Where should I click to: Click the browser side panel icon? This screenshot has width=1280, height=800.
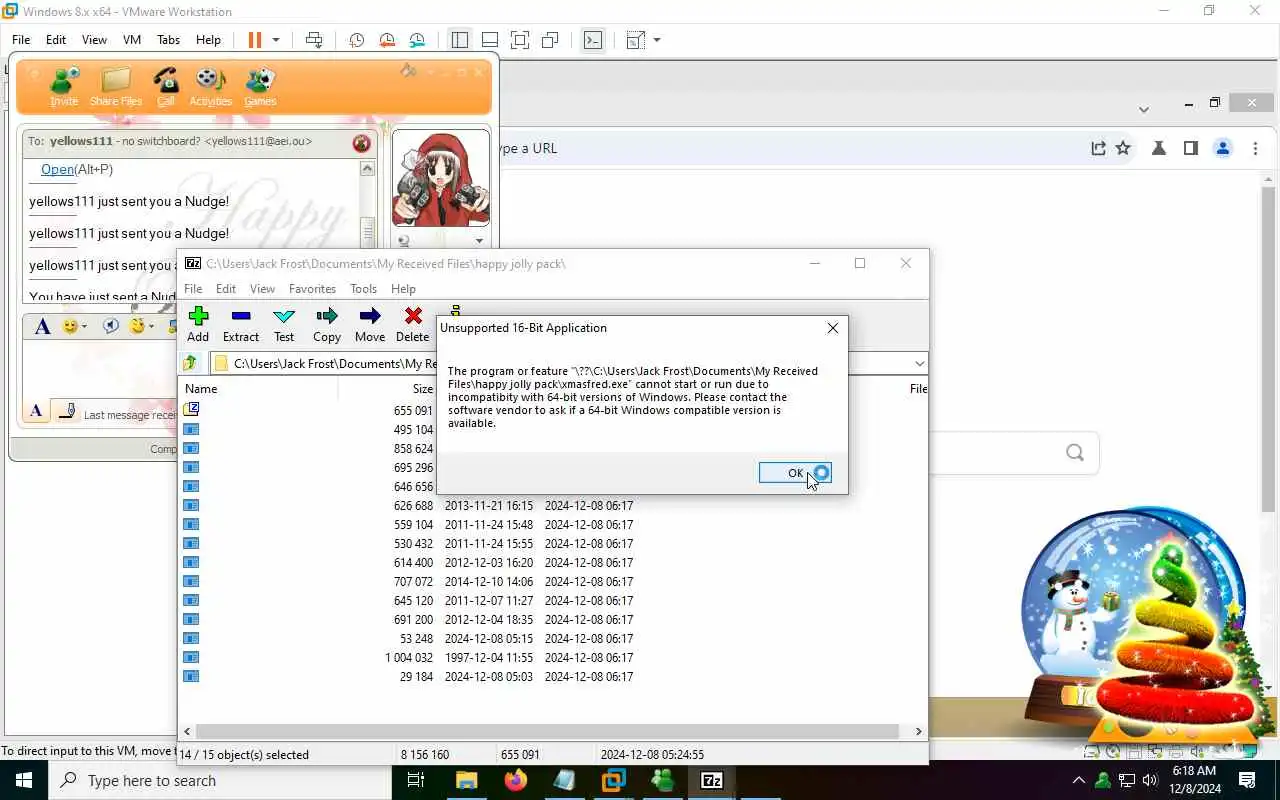(1190, 148)
